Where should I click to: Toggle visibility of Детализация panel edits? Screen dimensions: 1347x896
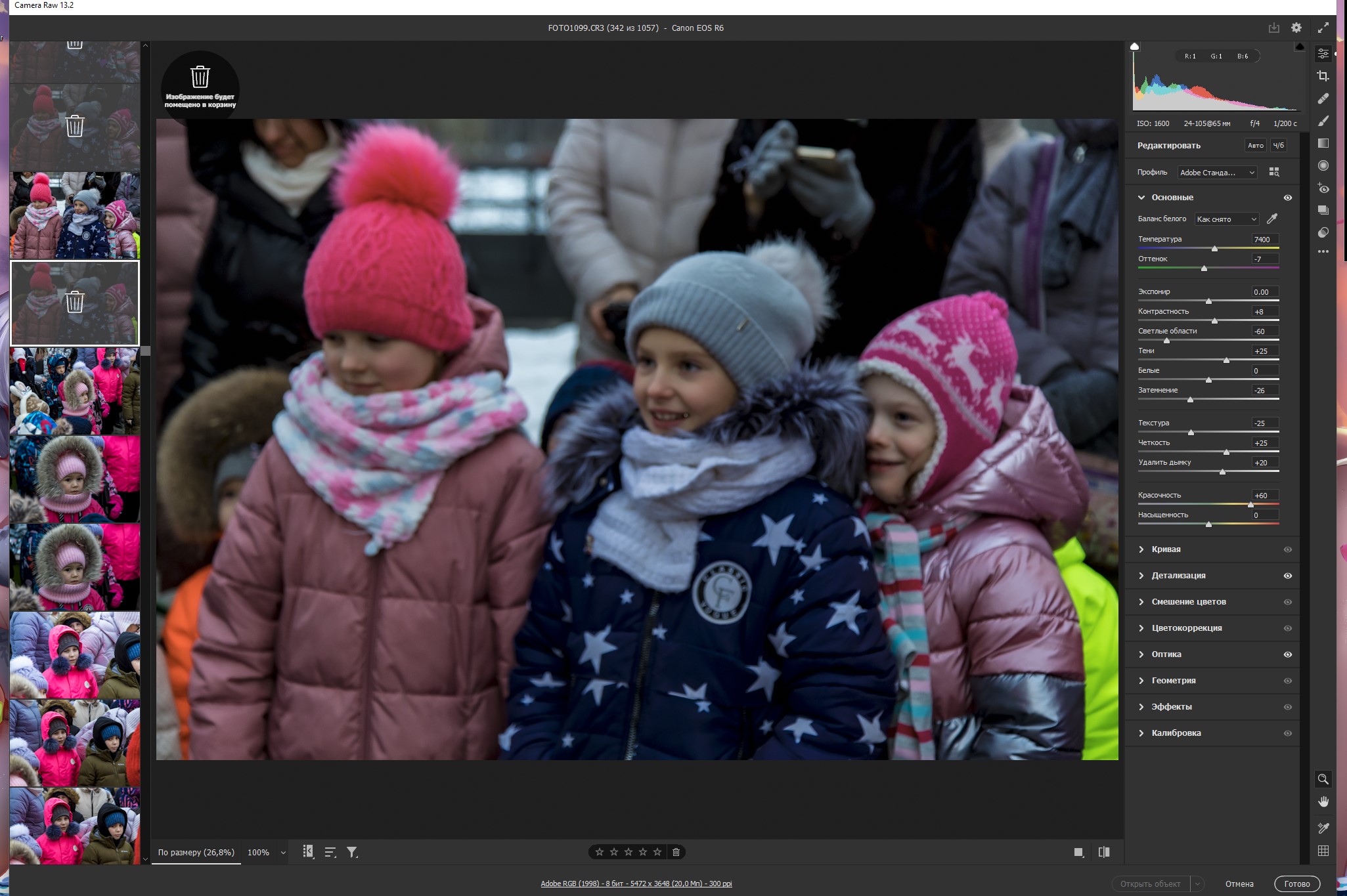[1287, 576]
